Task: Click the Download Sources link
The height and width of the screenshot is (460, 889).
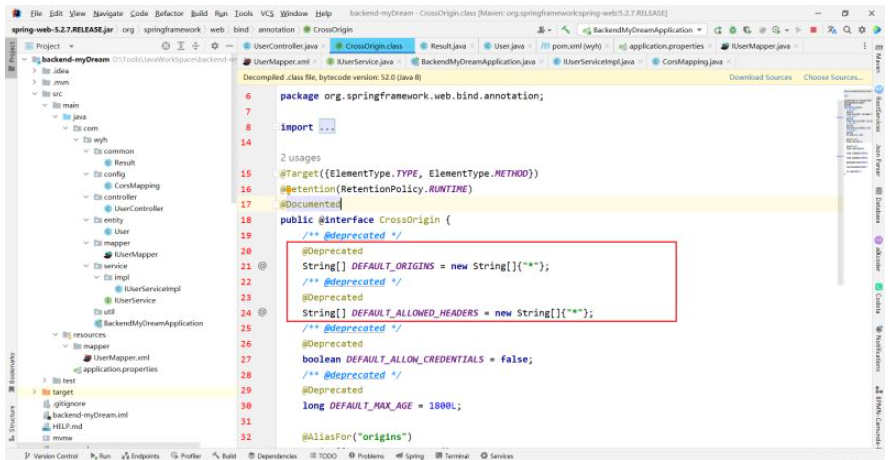Action: point(760,77)
